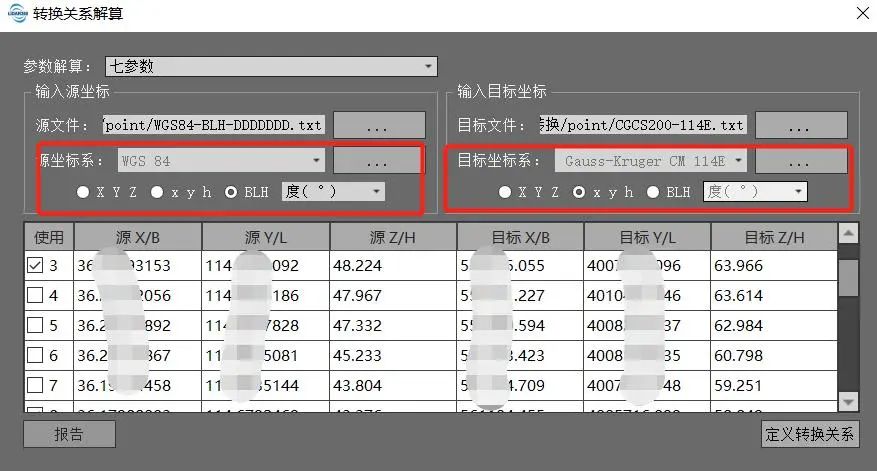The width and height of the screenshot is (877, 471).
Task: Click the table vertical scrollbar thumb
Action: (848, 277)
